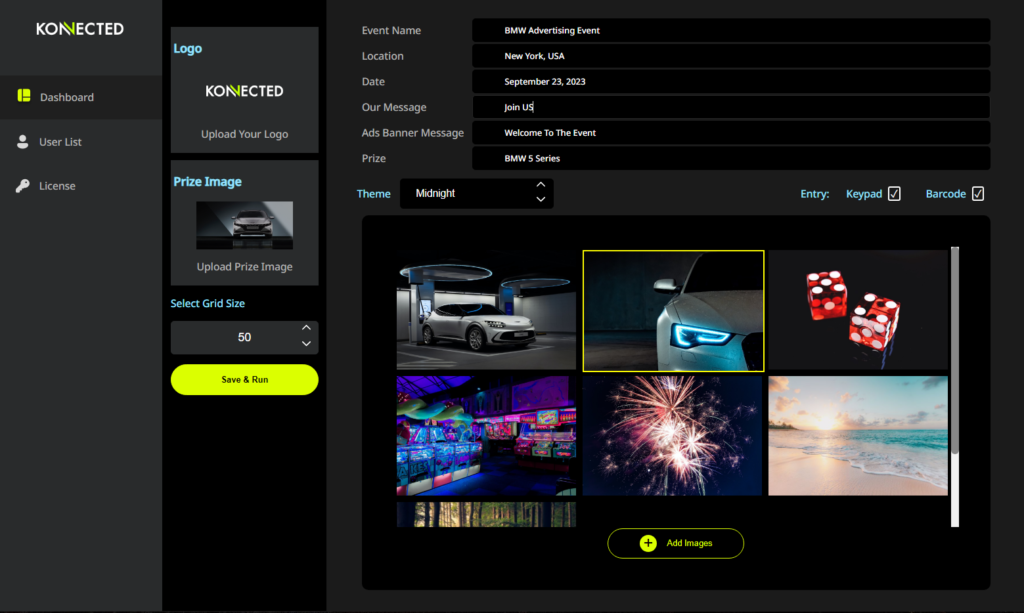The height and width of the screenshot is (613, 1024).
Task: Click the Prize Image panel heading
Action: click(x=207, y=181)
